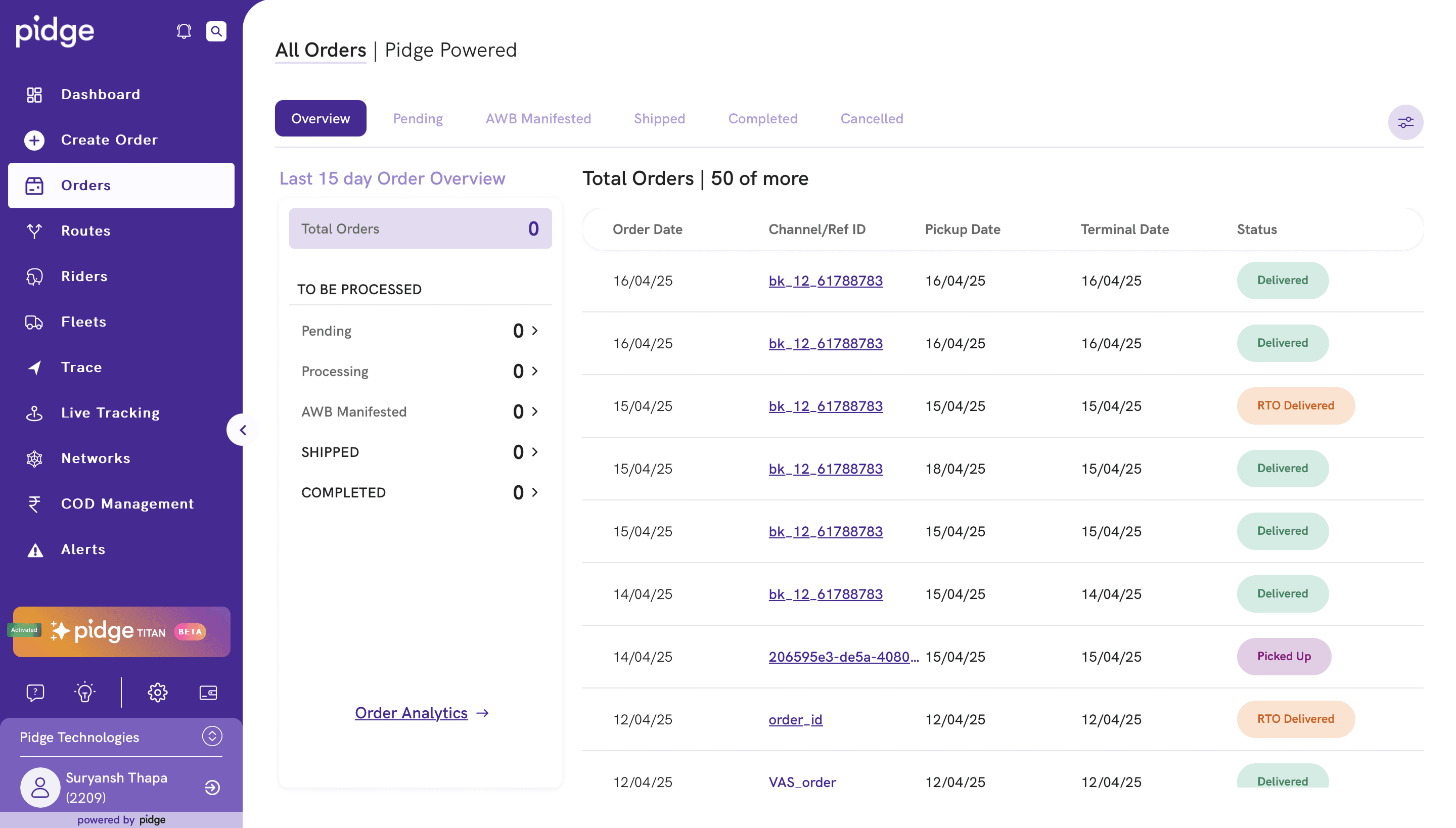
Task: Open the Order Analytics link
Action: [411, 713]
